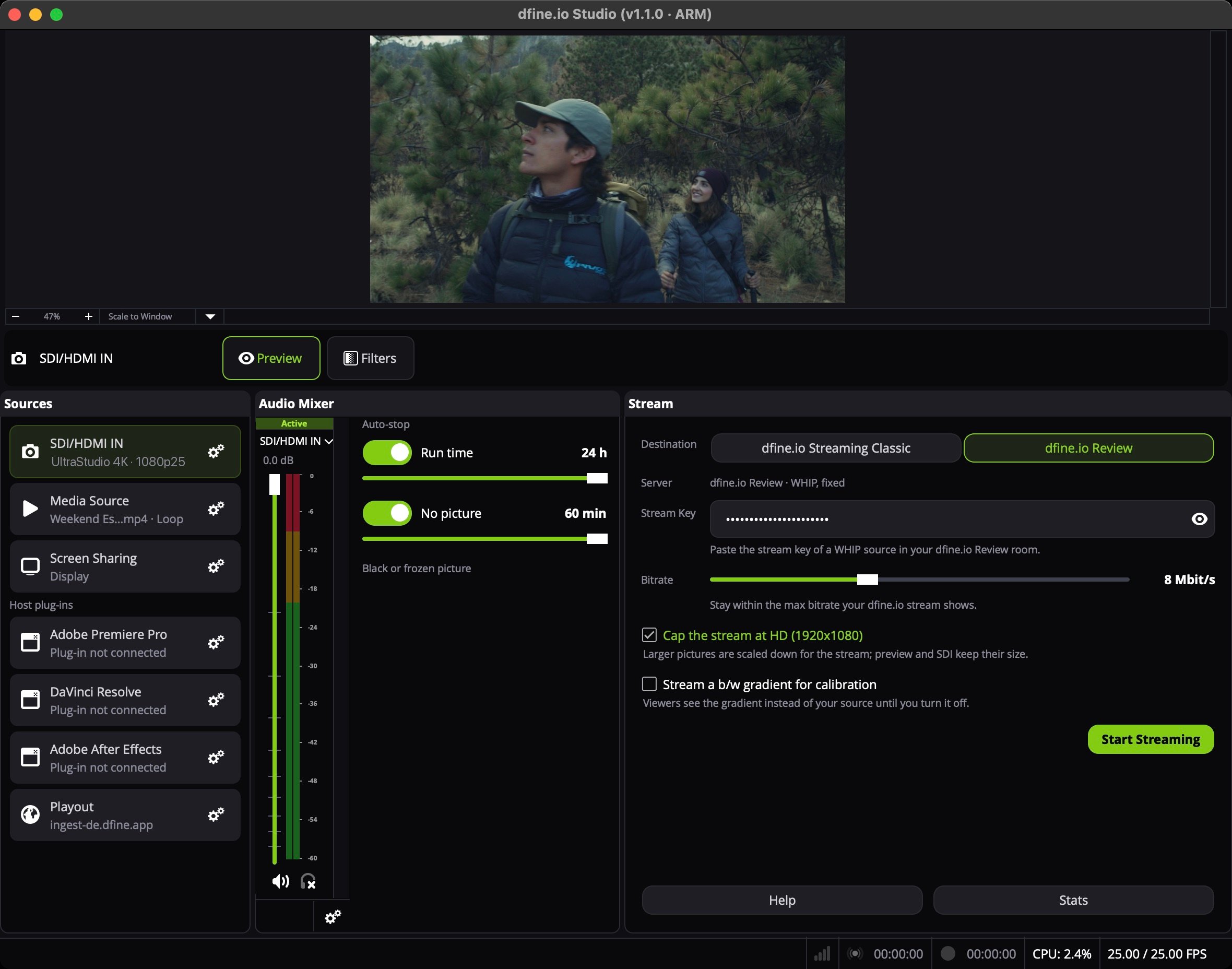Uncheck Cap the stream at HD checkbox
This screenshot has width=1232, height=969.
649,635
